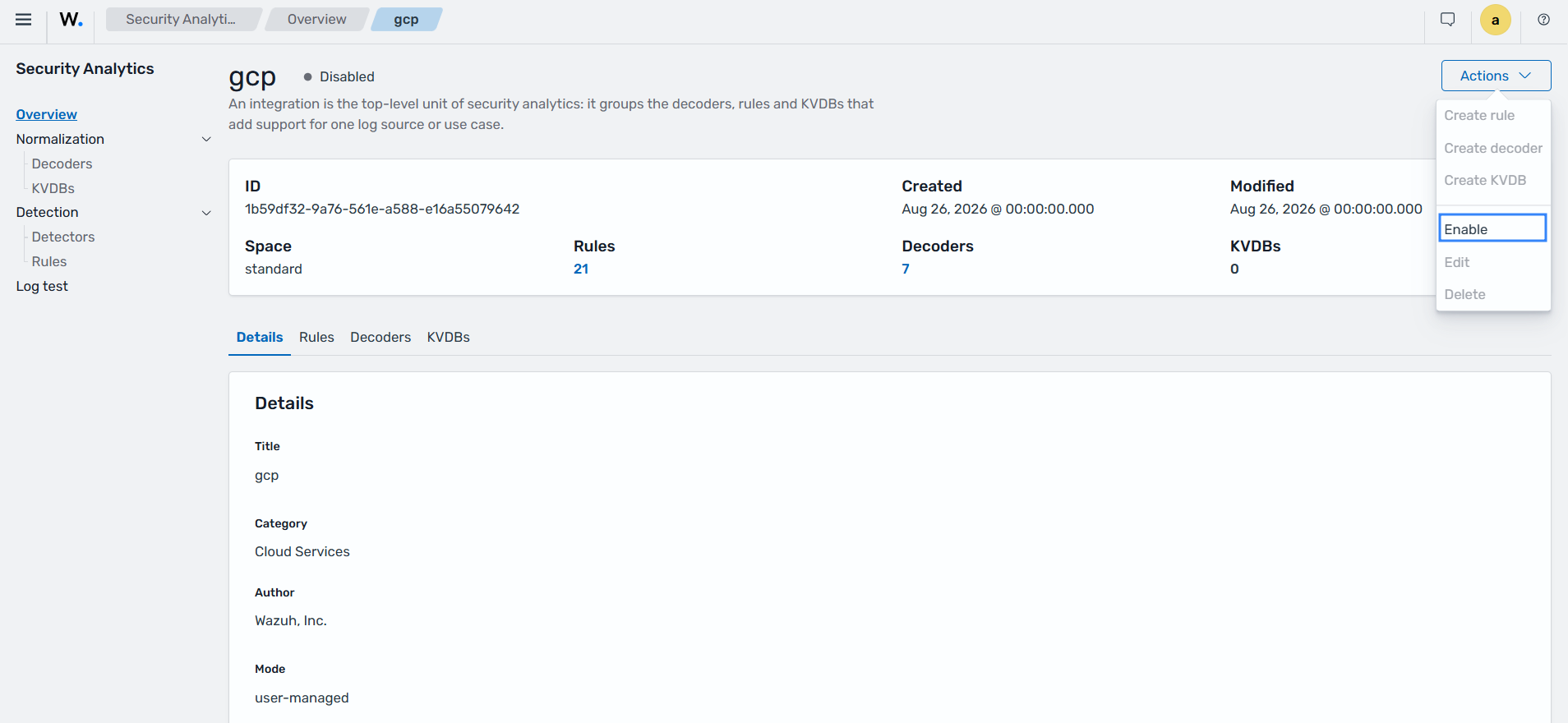This screenshot has width=1568, height=723.
Task: Click the Wazuh home logo
Action: (71, 20)
